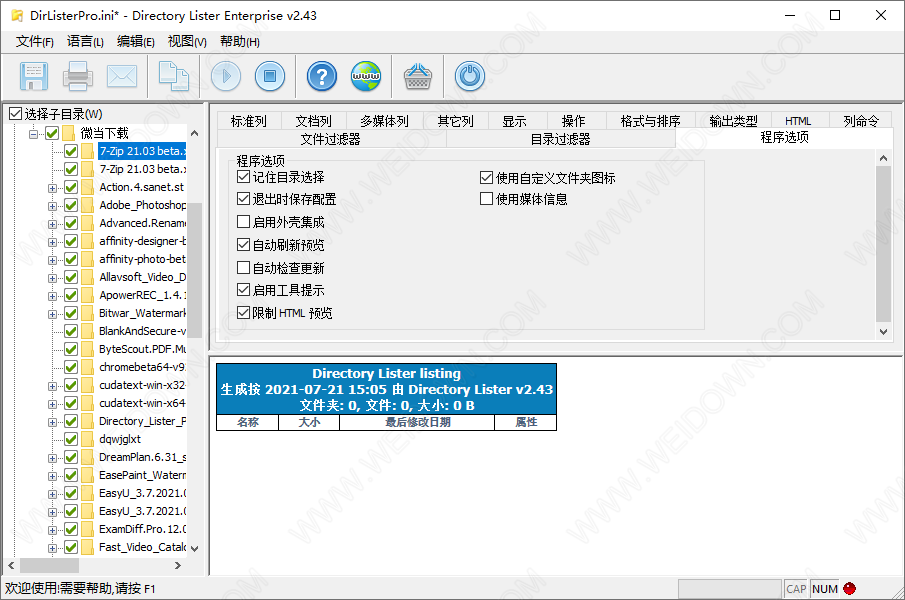The height and width of the screenshot is (600, 905).
Task: Switch to the HTML tab
Action: (x=798, y=121)
